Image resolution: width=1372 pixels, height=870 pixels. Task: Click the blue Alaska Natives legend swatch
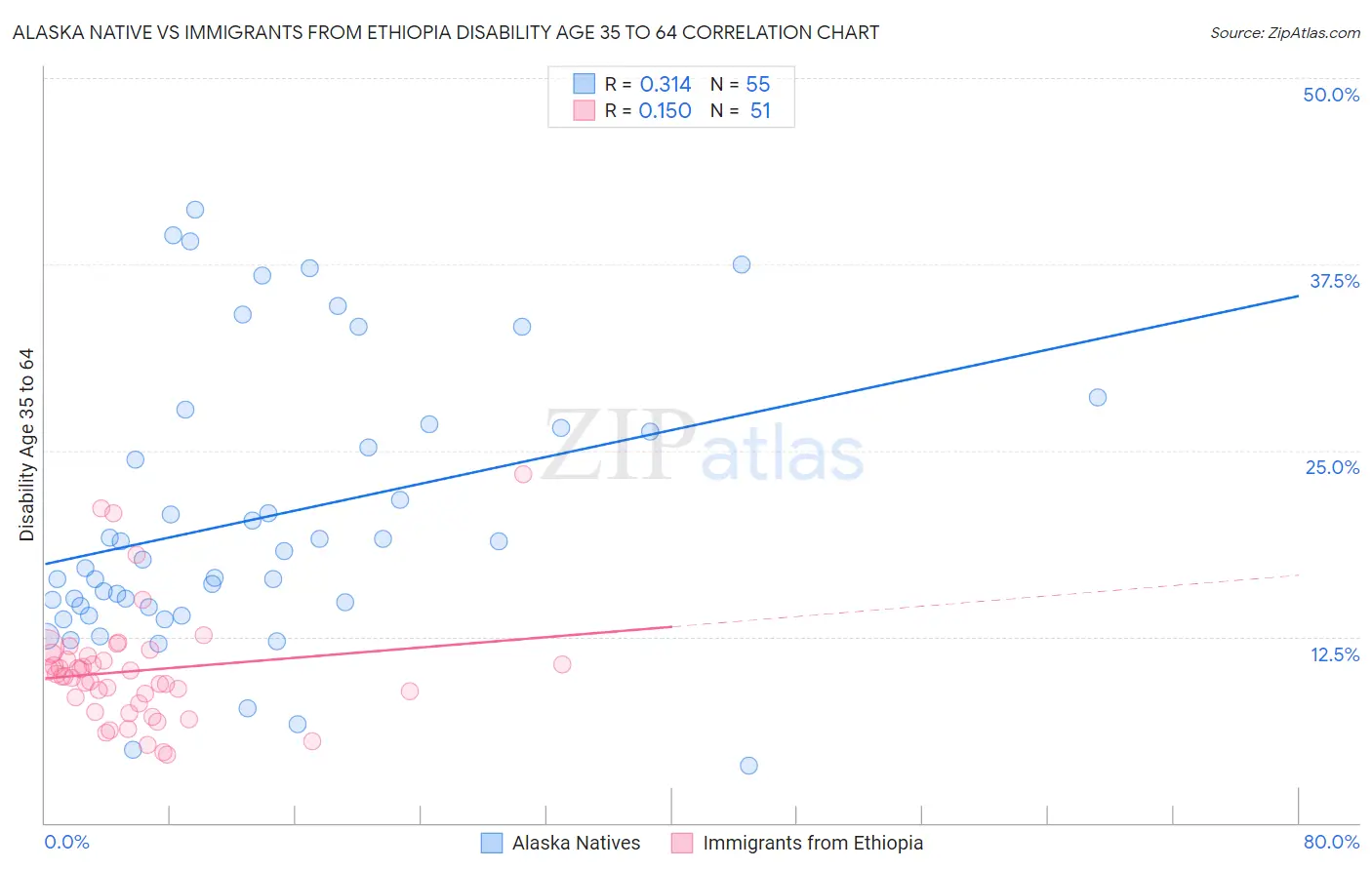tap(492, 843)
